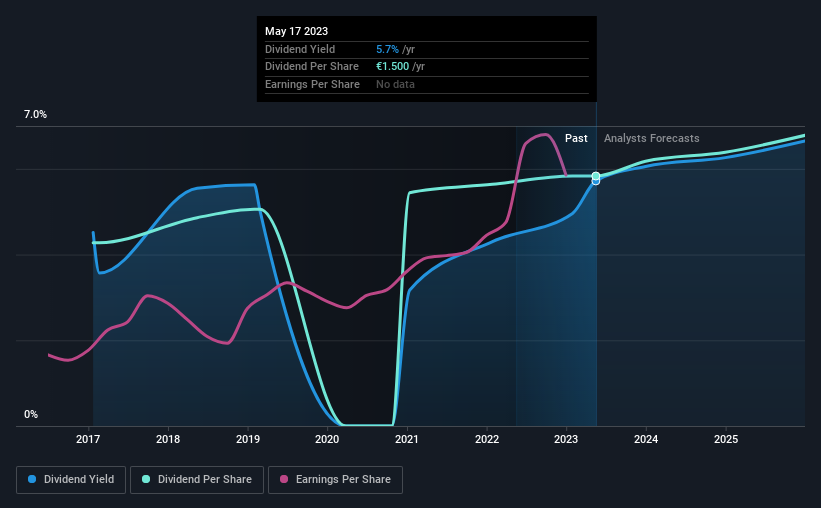This screenshot has width=821, height=508.
Task: Click the May 17 2023 tooltip date
Action: pyautogui.click(x=296, y=31)
